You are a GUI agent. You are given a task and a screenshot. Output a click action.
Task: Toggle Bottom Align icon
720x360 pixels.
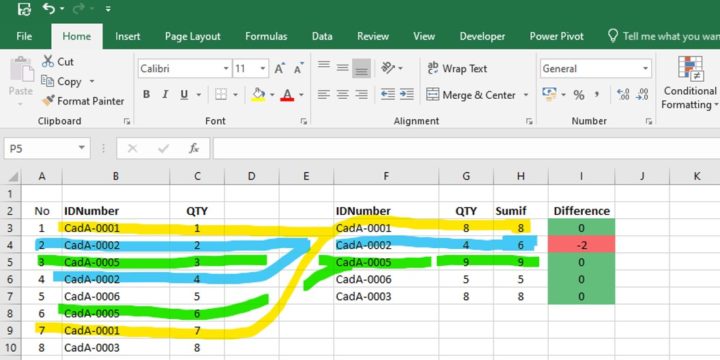pos(361,68)
